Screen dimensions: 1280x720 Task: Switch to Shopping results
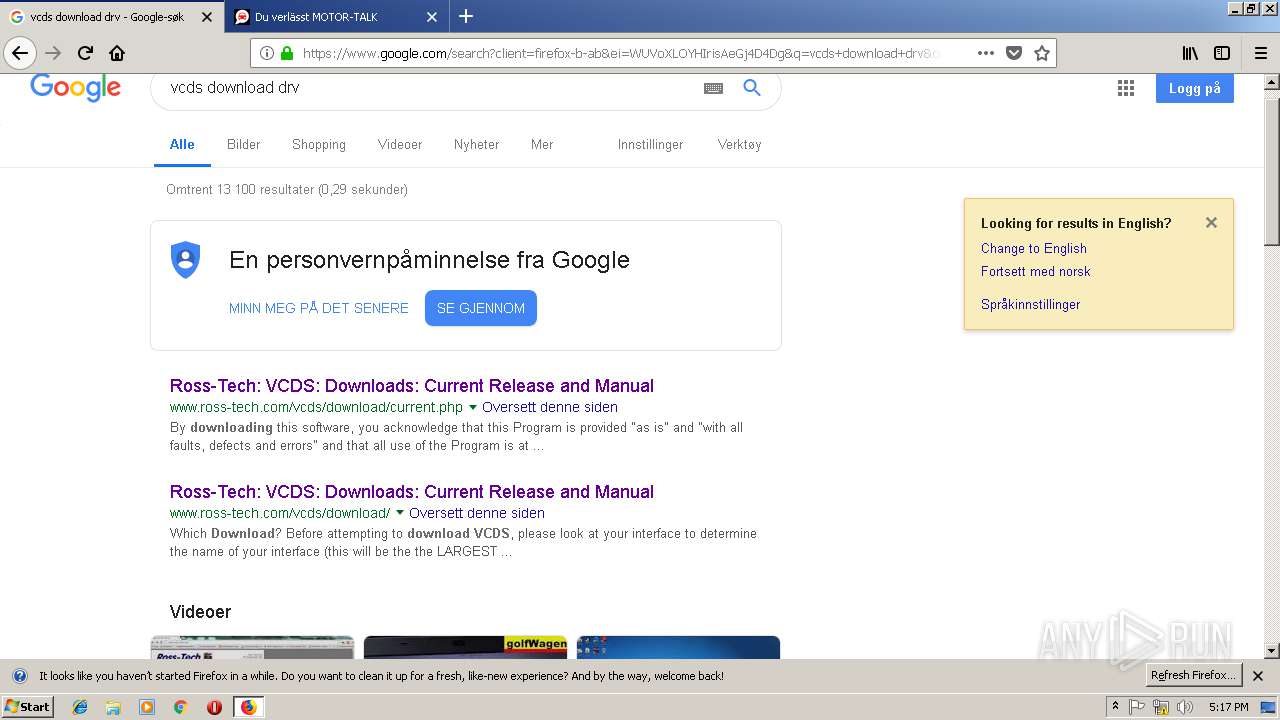tap(319, 145)
